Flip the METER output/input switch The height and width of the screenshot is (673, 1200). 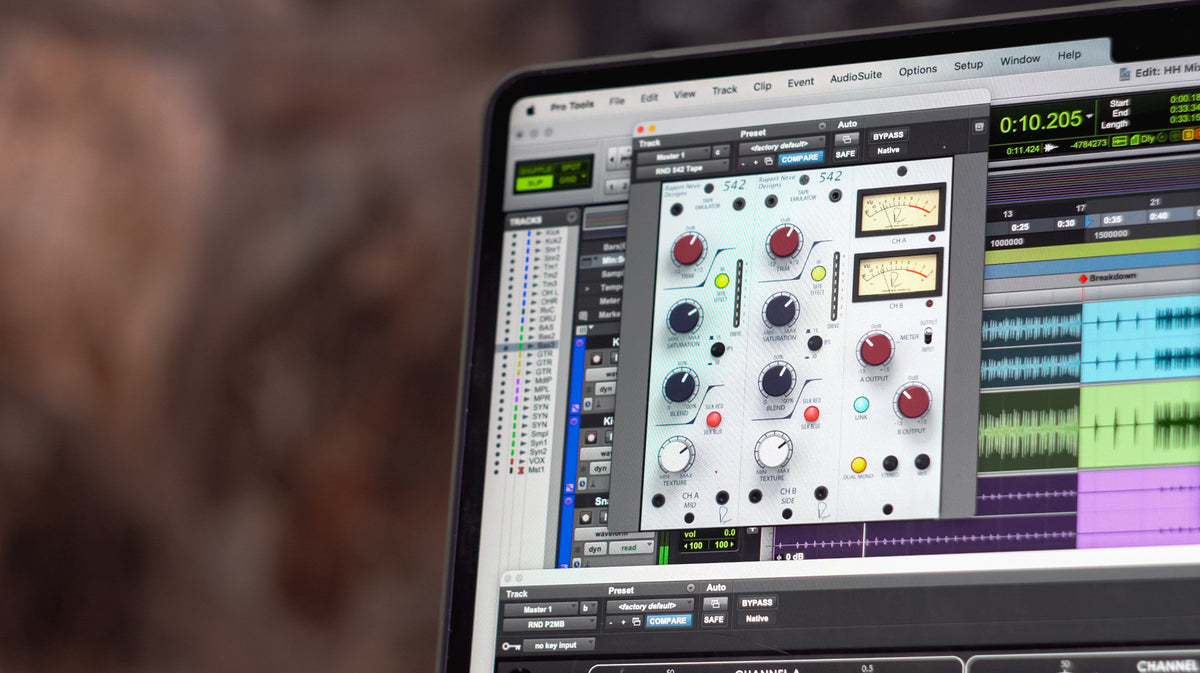pos(928,336)
